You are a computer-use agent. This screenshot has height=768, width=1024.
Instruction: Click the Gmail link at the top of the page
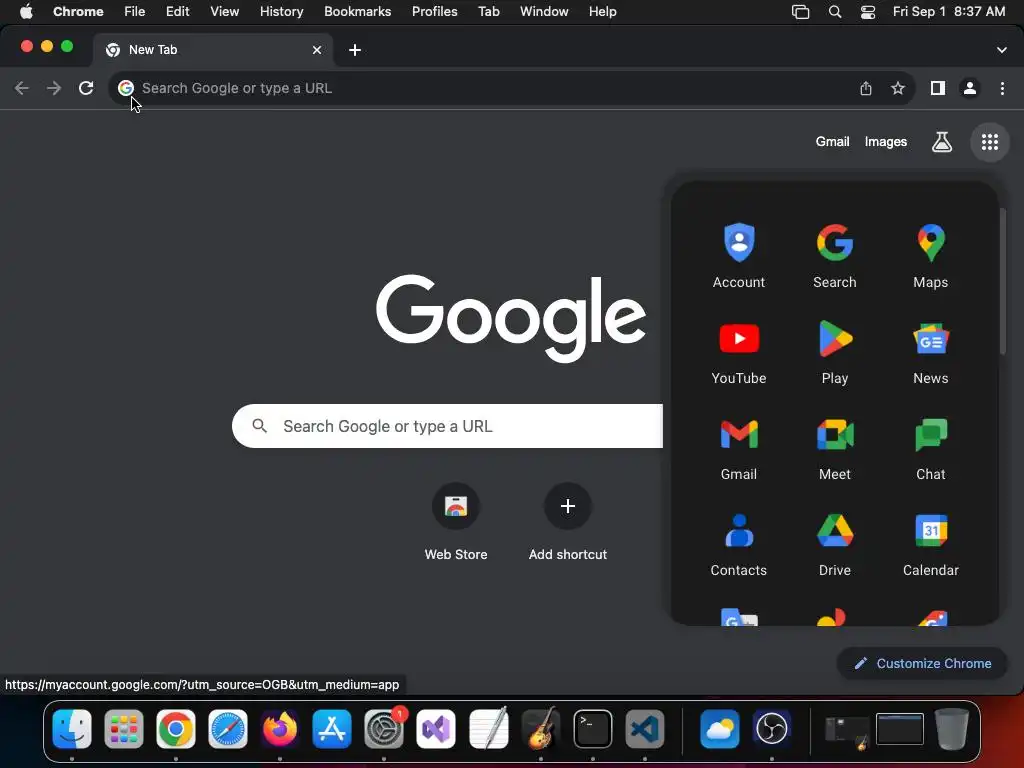pyautogui.click(x=832, y=142)
